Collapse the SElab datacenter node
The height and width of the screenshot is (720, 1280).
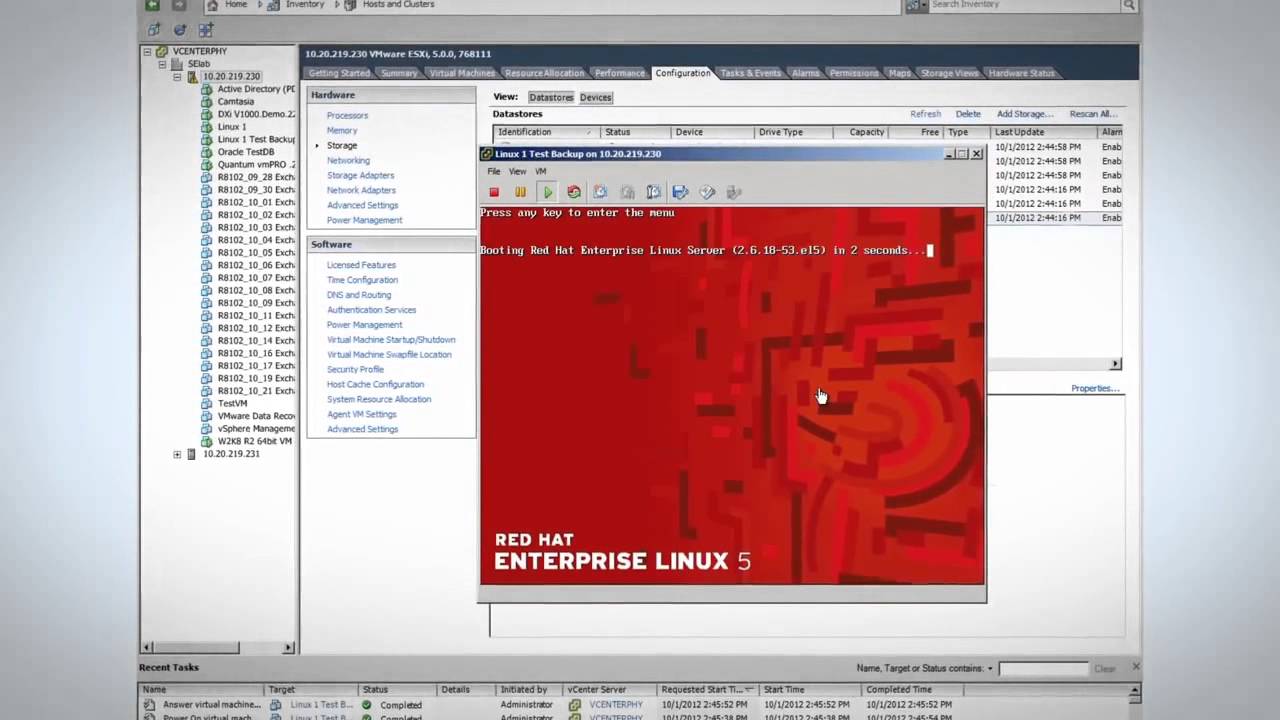coord(162,64)
